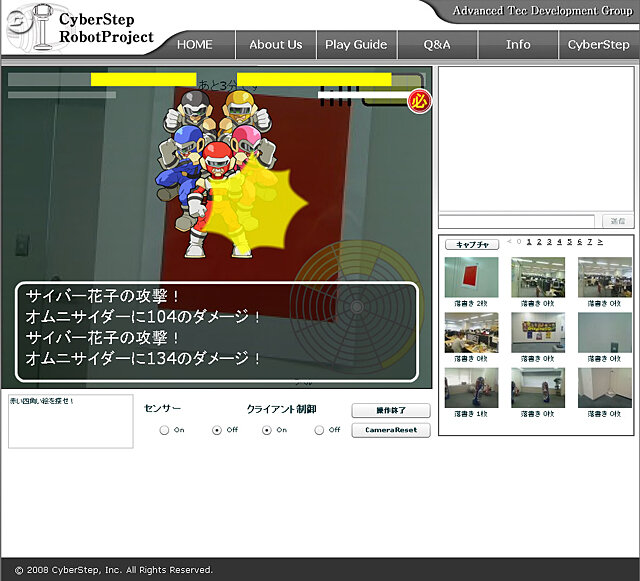Click the 操作終了 button
The image size is (640, 581).
point(391,410)
